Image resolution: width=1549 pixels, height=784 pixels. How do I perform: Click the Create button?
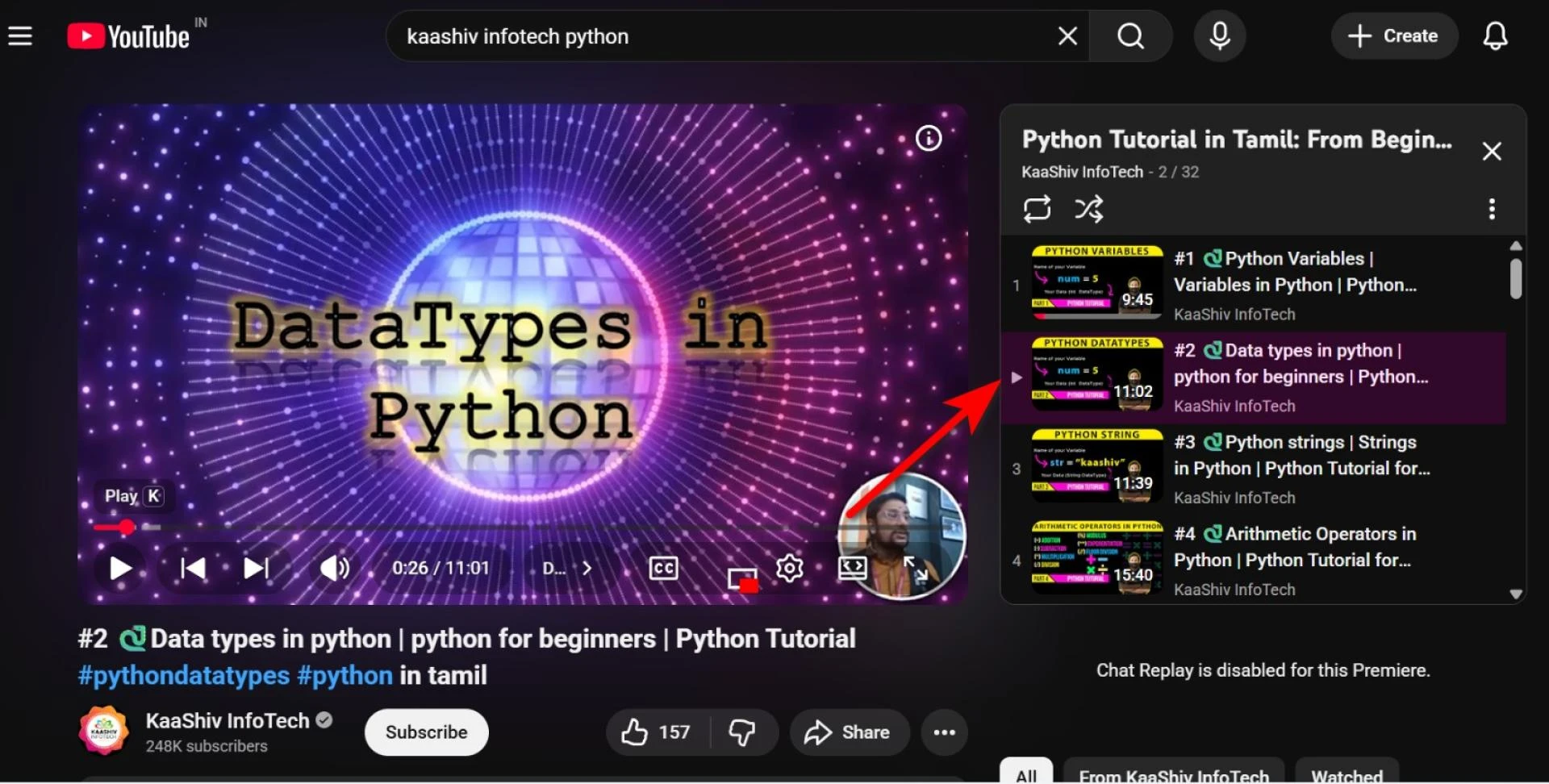click(1394, 36)
